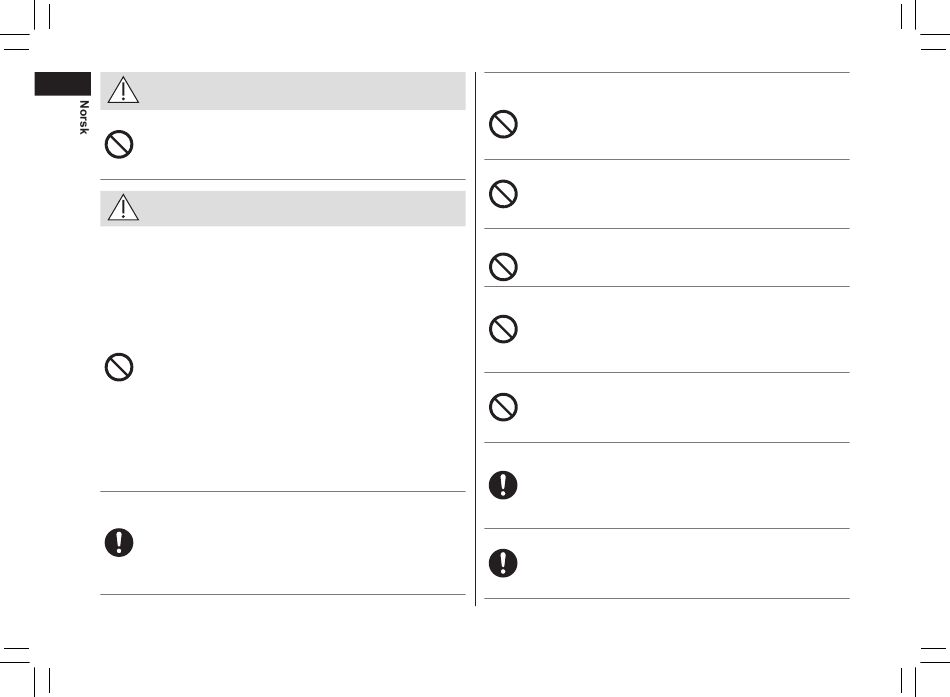Viewport: 950px width, 697px height.
Task: Click the fifth prohibition icon in the right column
Action: click(x=503, y=407)
